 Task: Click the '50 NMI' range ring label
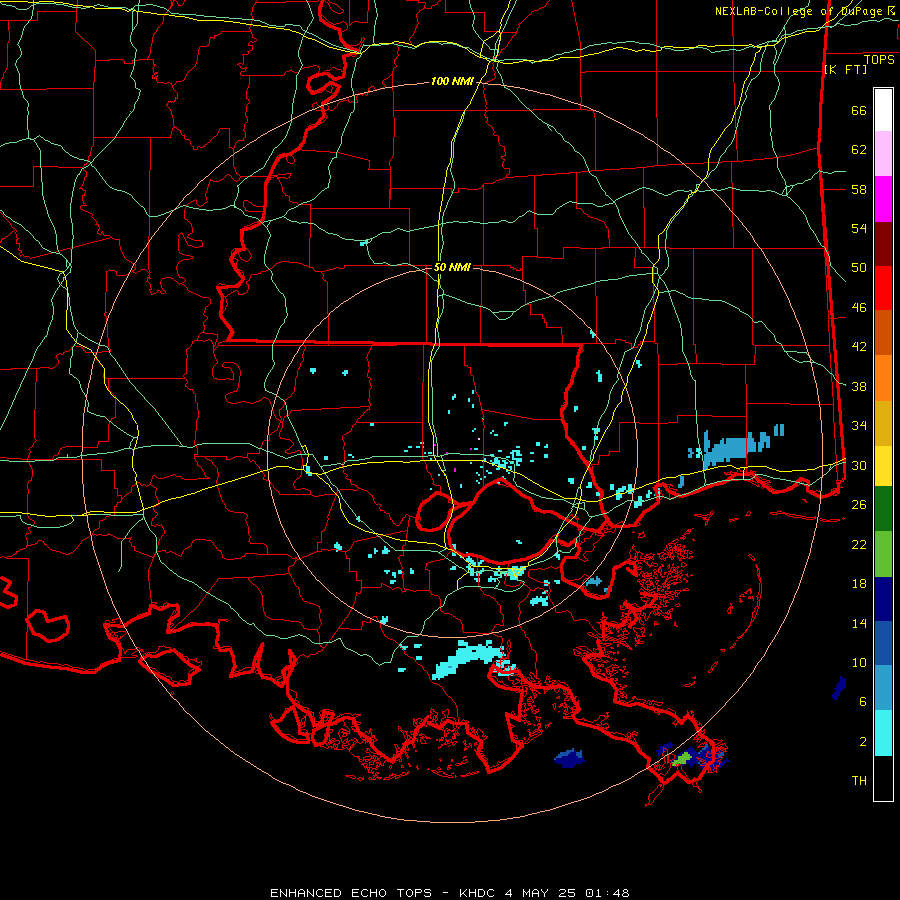pos(452,267)
